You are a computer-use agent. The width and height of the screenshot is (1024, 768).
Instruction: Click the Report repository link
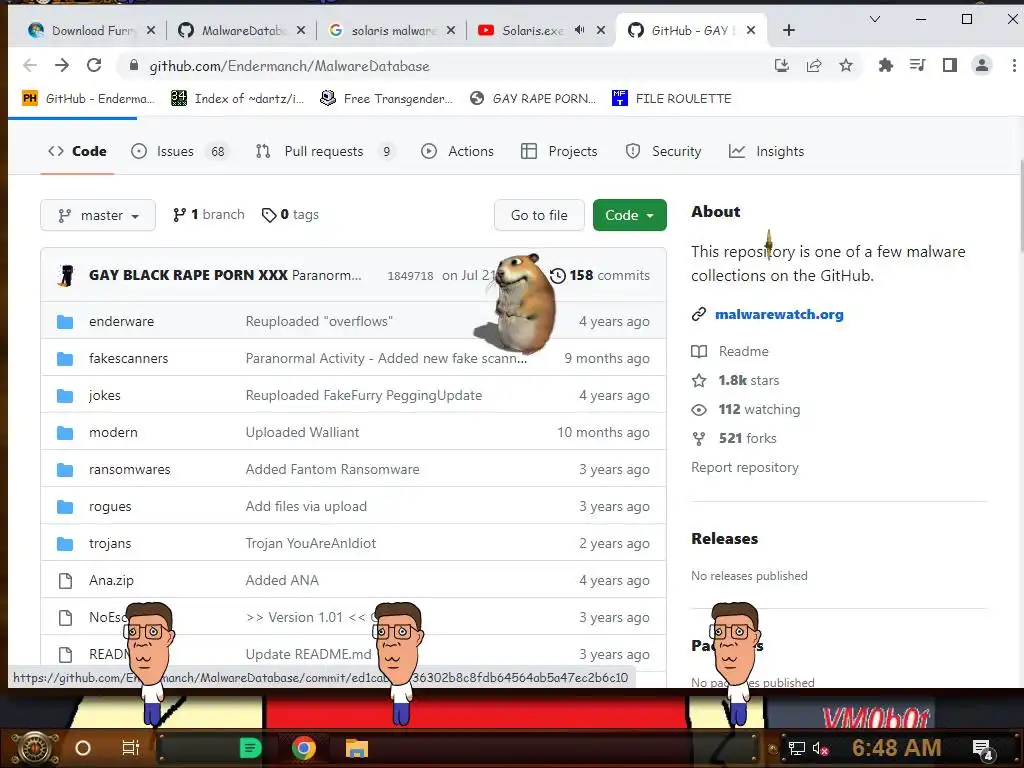[x=744, y=468]
